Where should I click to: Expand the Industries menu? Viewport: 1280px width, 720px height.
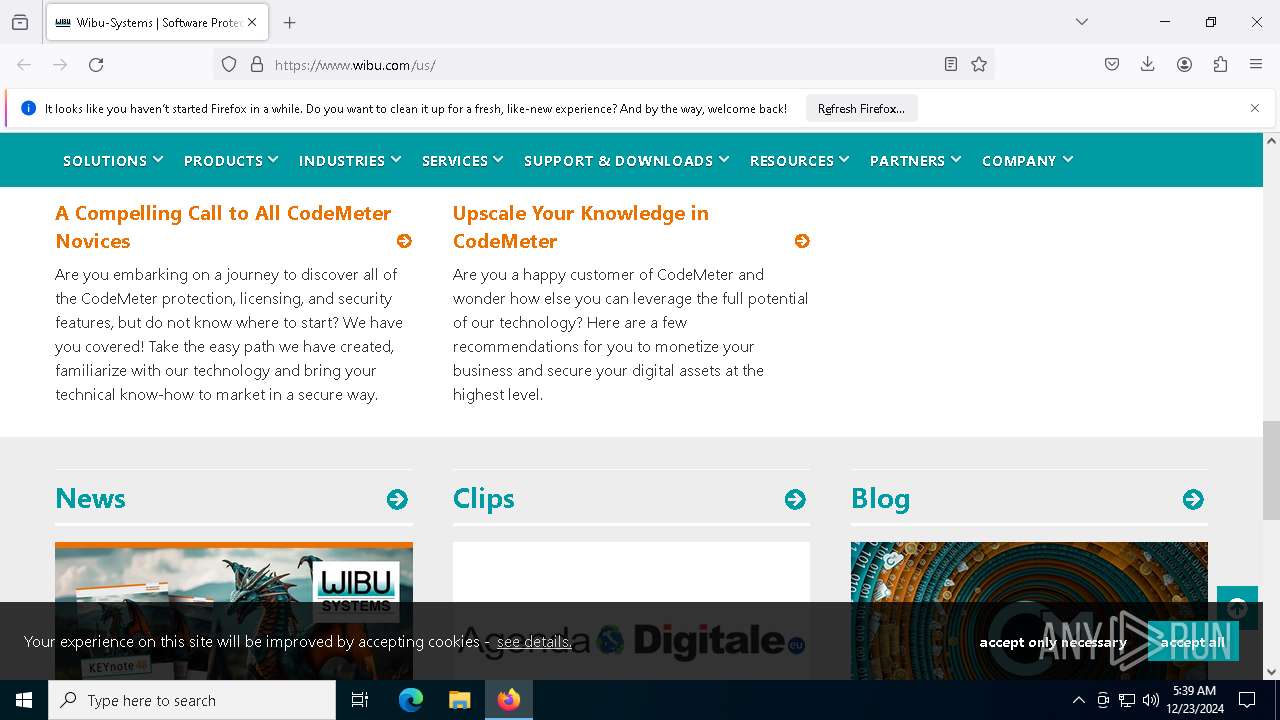pyautogui.click(x=350, y=160)
